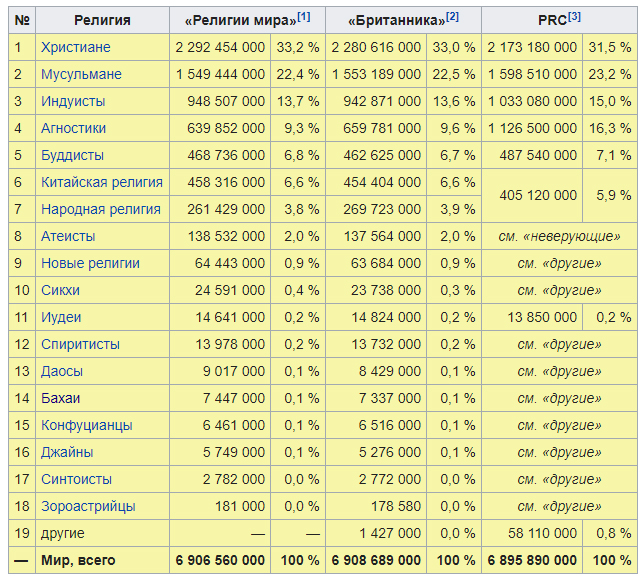This screenshot has width=644, height=578.
Task: Click the Спиритисты link
Action: [80, 344]
